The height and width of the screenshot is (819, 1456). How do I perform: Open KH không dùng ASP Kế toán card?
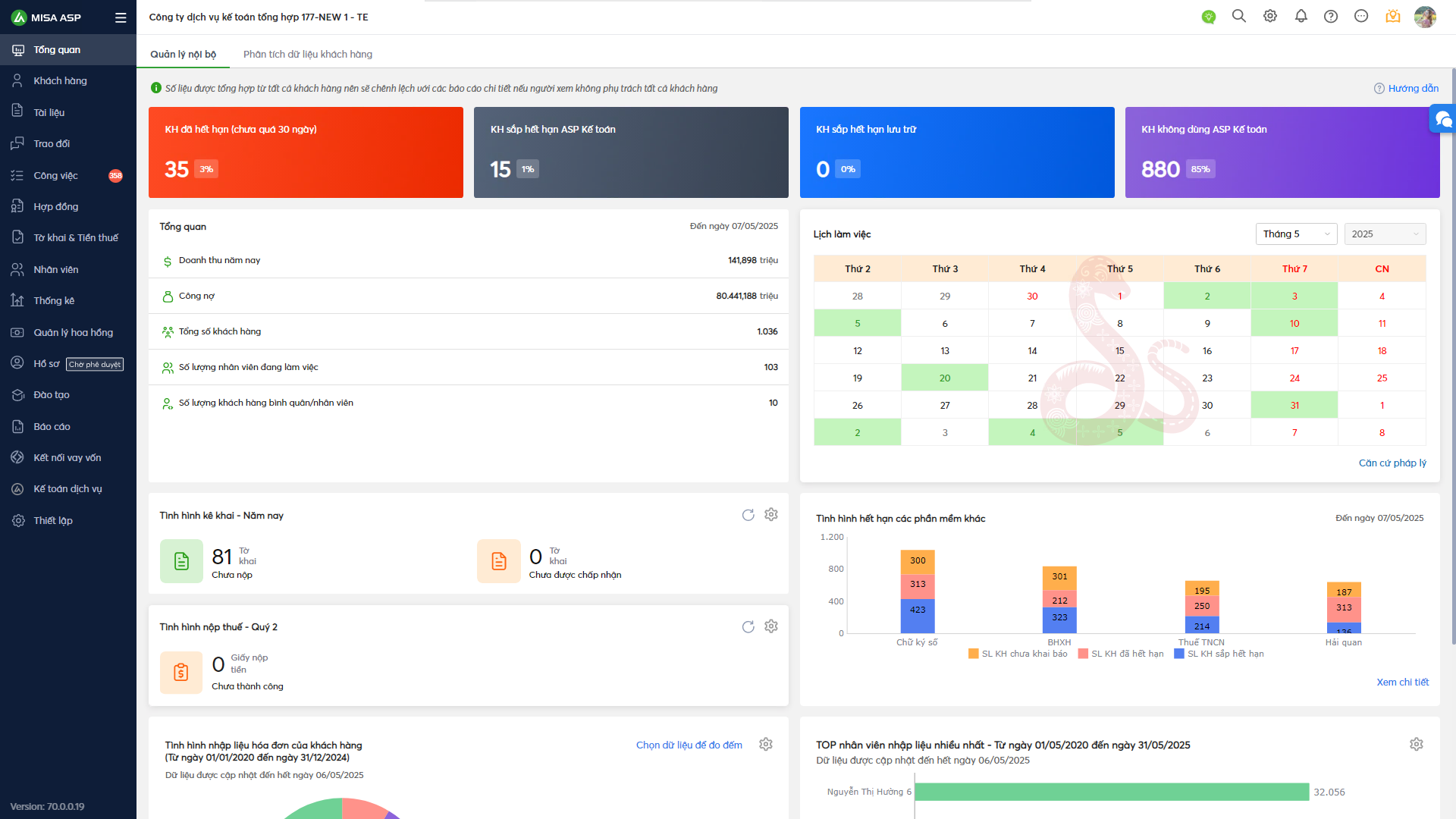coord(1282,152)
